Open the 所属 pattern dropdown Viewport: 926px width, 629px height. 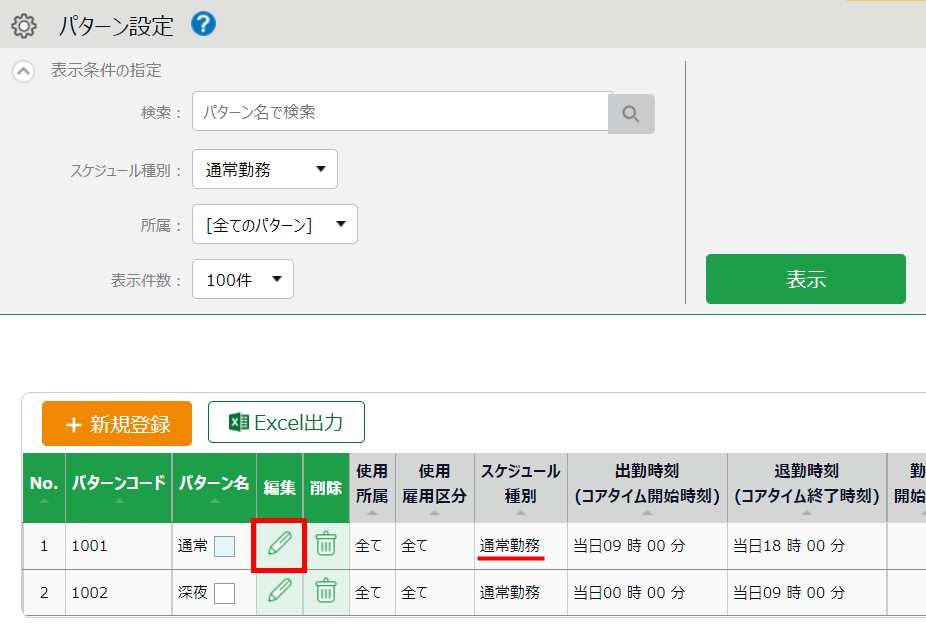click(275, 225)
